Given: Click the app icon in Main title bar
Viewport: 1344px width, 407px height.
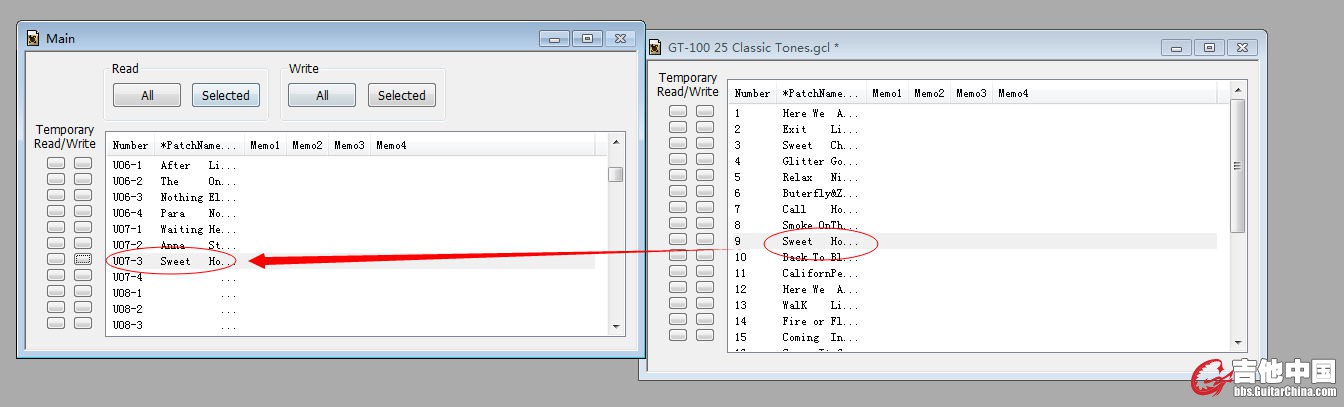Looking at the screenshot, I should [x=33, y=39].
